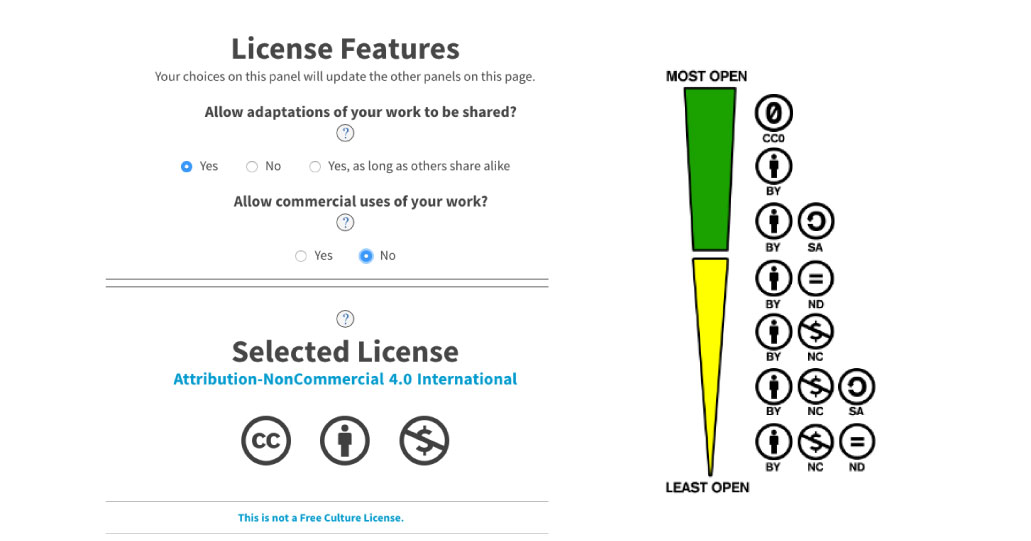1031x541 pixels.
Task: Click the ND icon in BY-ND row
Action: [x=816, y=279]
